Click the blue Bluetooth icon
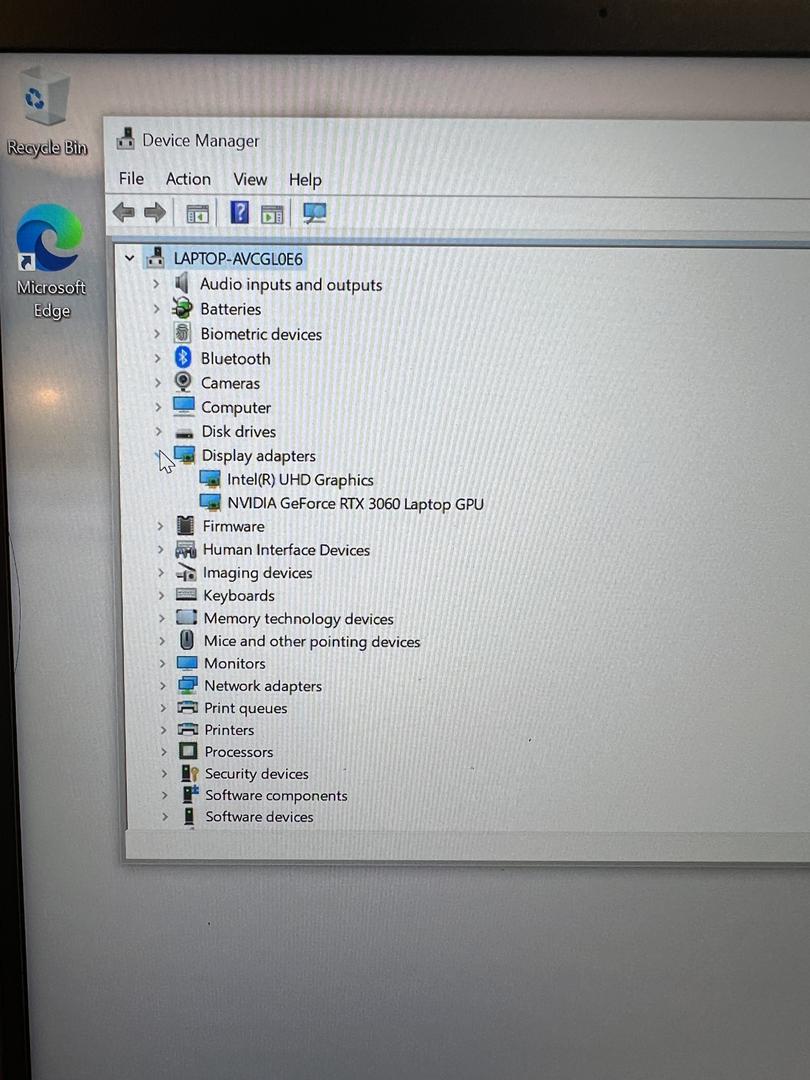This screenshot has width=810, height=1080. click(183, 357)
